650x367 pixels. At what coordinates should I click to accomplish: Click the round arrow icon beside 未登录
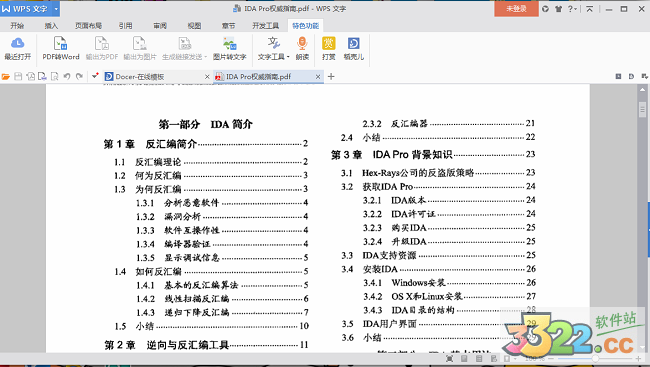pyautogui.click(x=546, y=9)
